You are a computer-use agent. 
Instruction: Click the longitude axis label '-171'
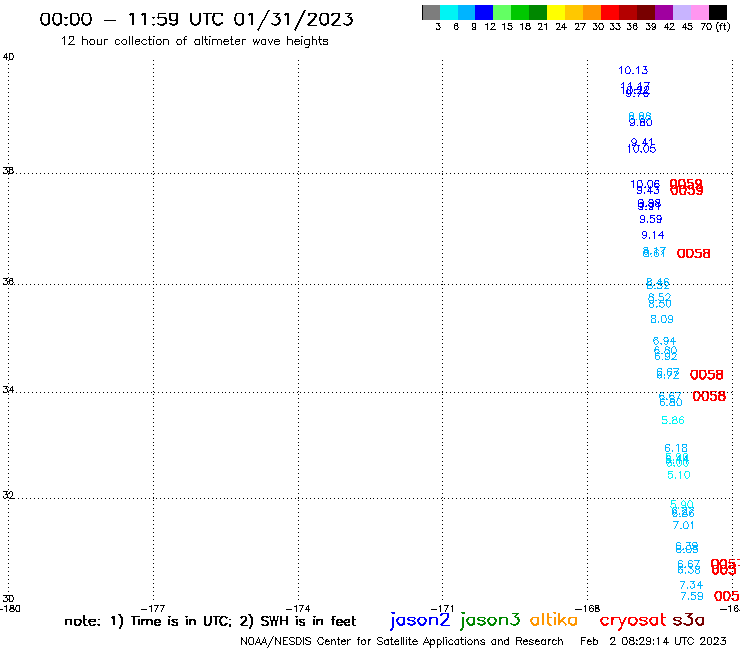tap(443, 608)
